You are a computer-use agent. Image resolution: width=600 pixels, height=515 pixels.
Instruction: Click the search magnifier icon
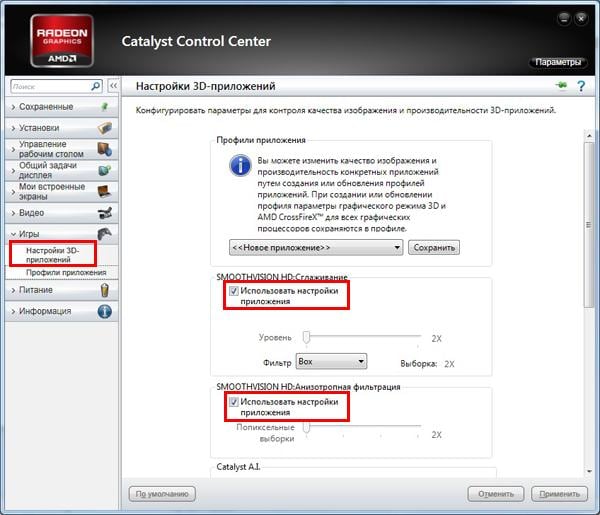point(96,87)
